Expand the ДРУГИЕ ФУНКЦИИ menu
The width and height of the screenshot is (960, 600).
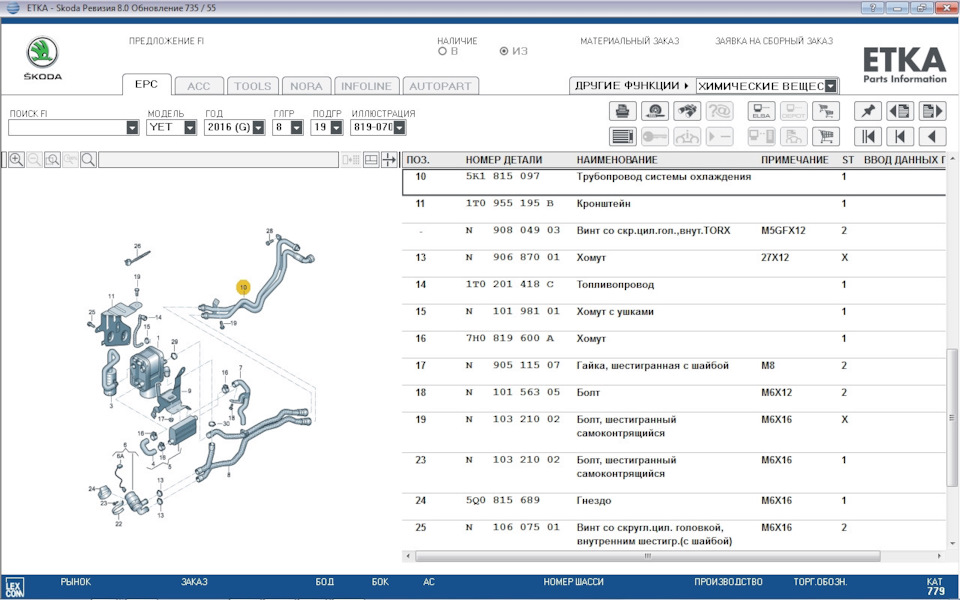(632, 86)
